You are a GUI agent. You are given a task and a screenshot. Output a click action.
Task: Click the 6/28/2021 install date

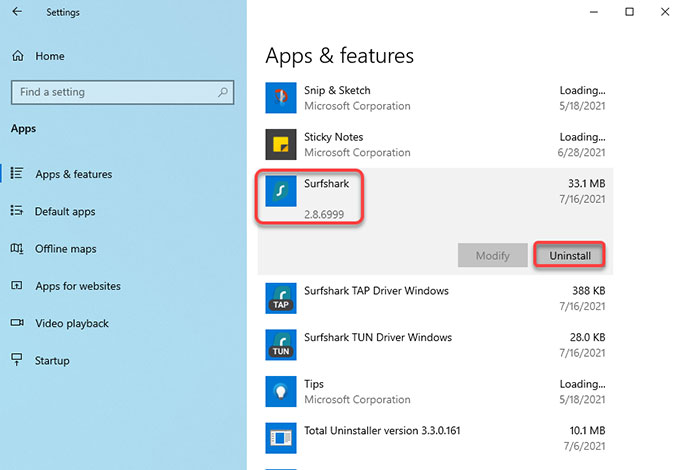pyautogui.click(x=581, y=152)
